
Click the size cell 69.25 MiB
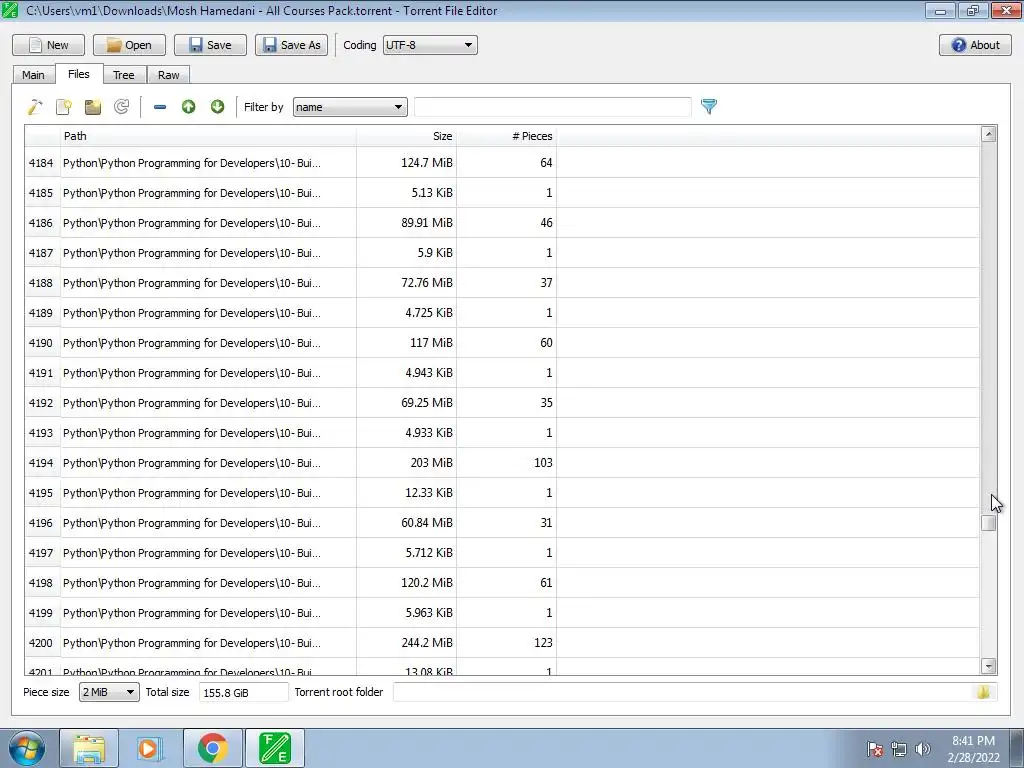406,403
